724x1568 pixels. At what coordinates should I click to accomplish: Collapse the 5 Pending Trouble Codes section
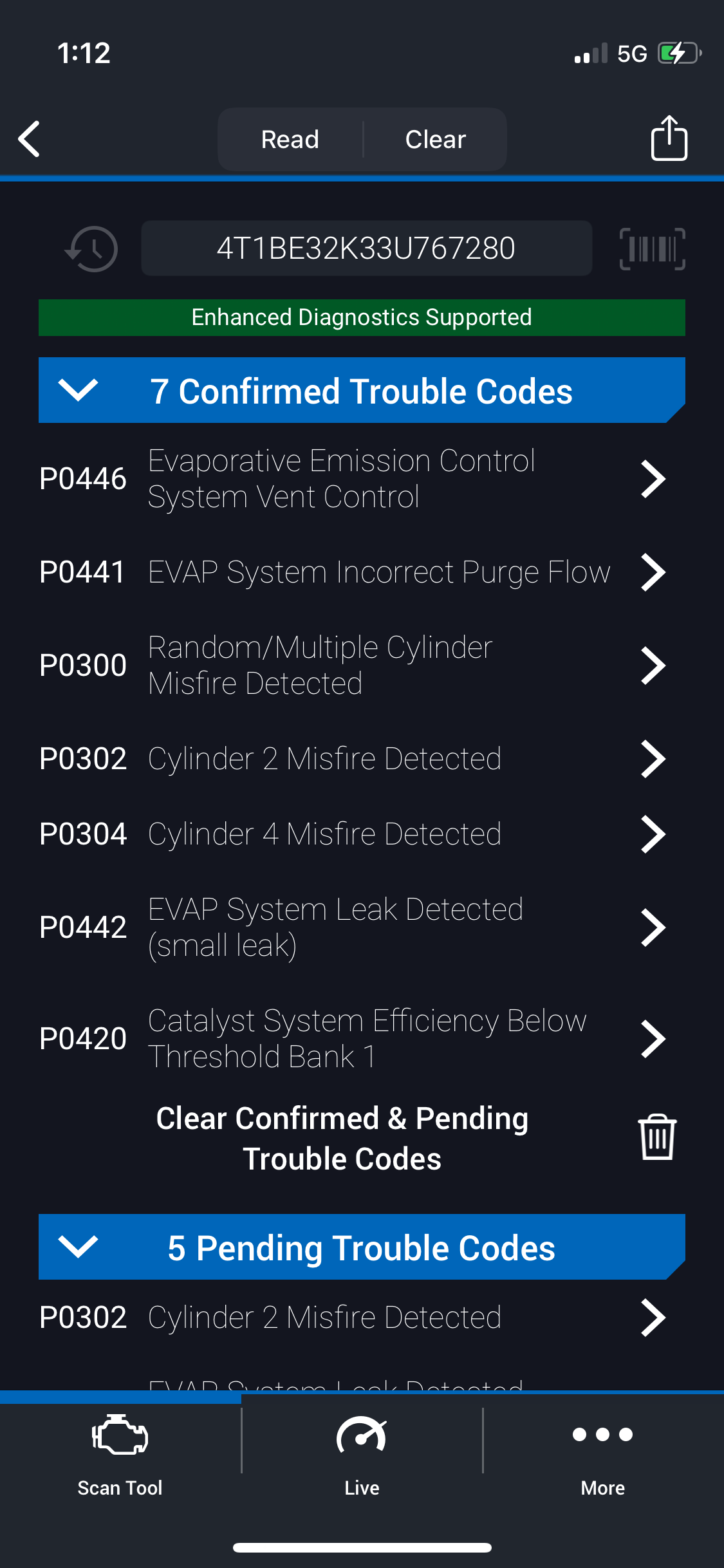click(78, 1247)
